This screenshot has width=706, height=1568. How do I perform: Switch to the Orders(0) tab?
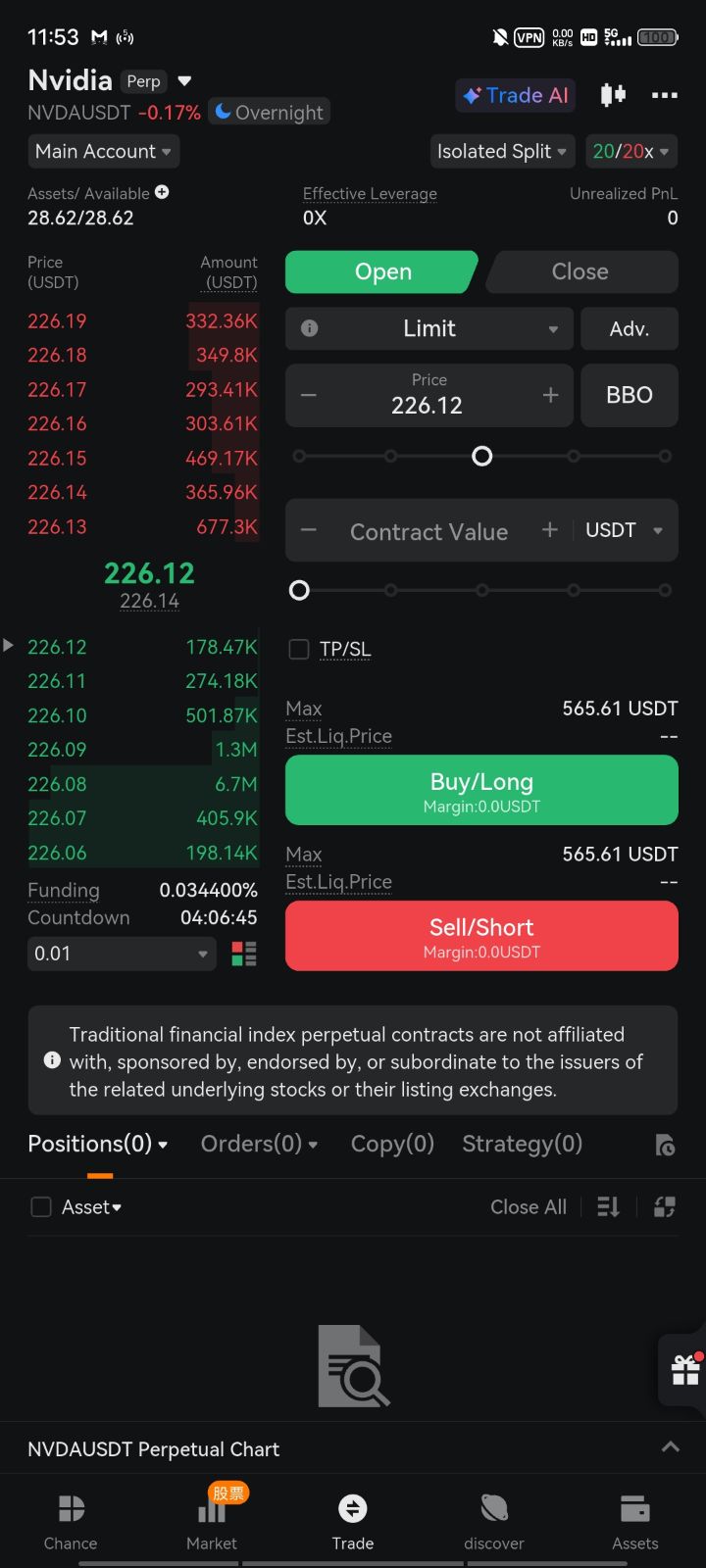pos(259,1144)
